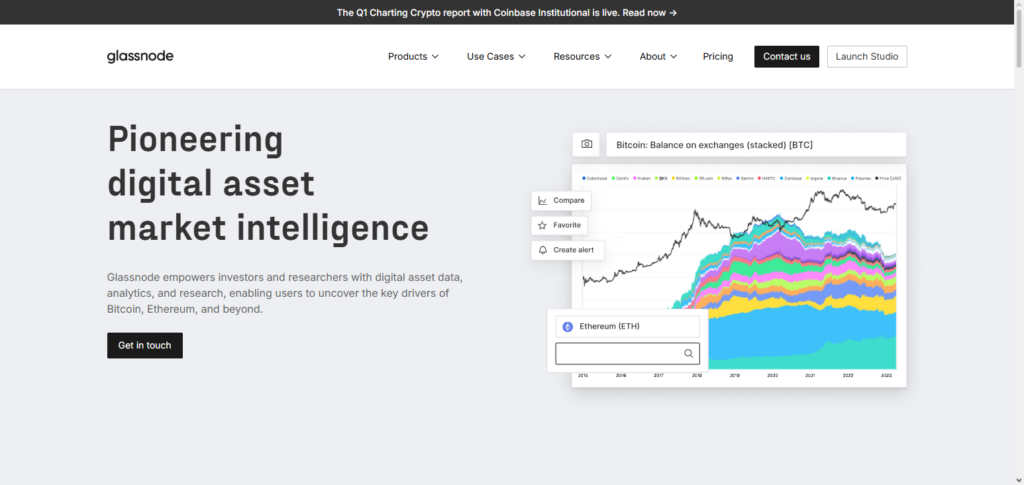Click the magnifier search icon in asset box

pyautogui.click(x=689, y=353)
